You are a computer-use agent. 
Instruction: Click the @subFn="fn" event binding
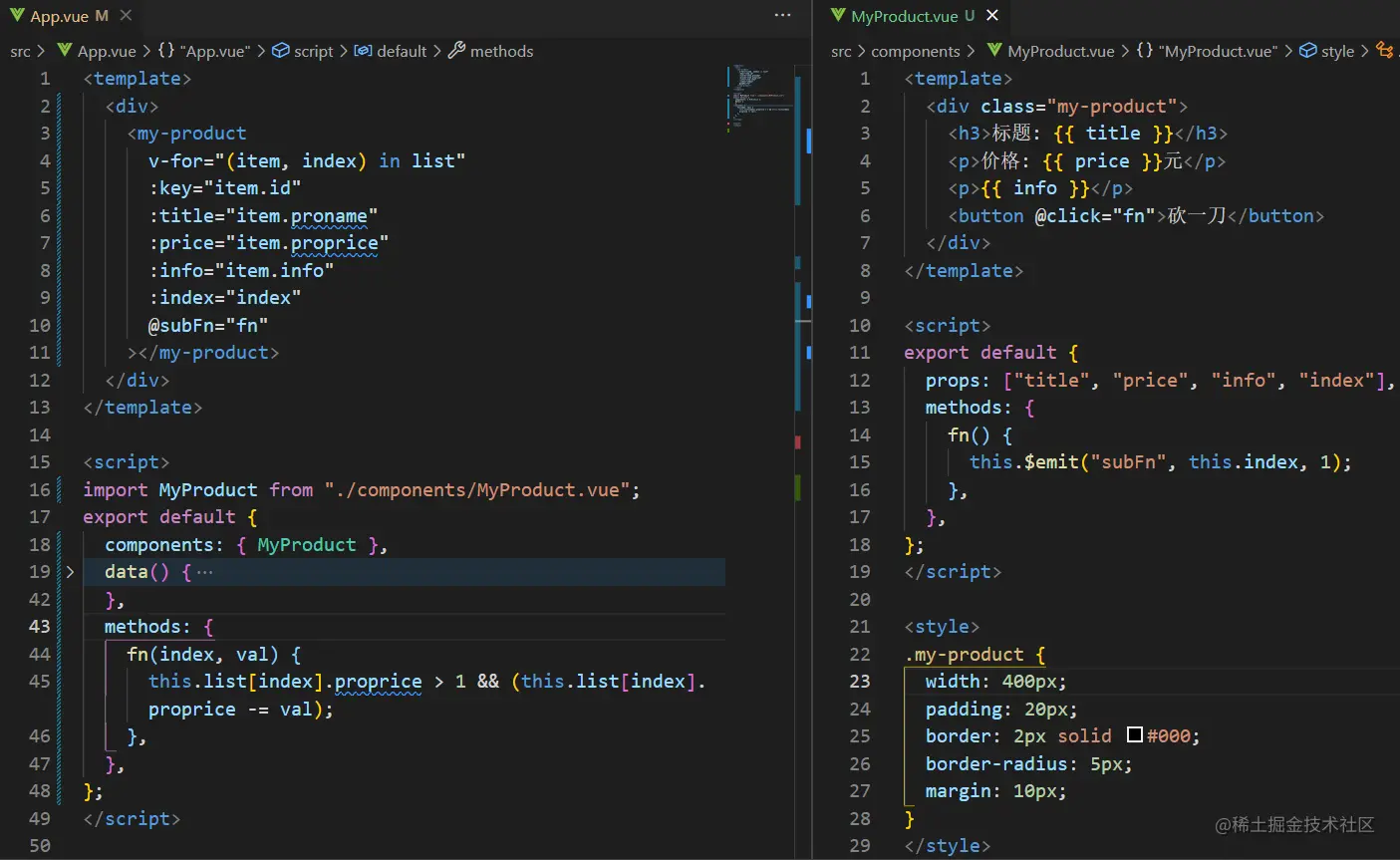[208, 326]
